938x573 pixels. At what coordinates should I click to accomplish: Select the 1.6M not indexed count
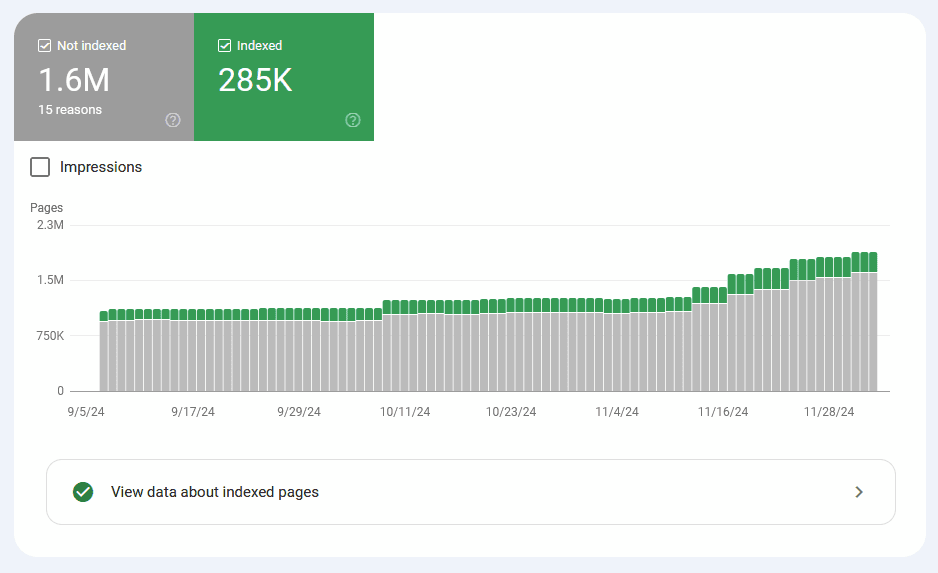point(74,80)
